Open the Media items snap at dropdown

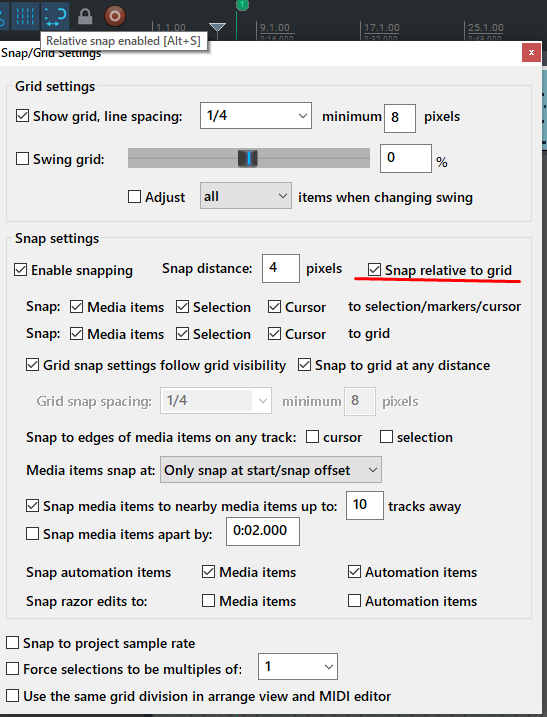click(x=271, y=470)
